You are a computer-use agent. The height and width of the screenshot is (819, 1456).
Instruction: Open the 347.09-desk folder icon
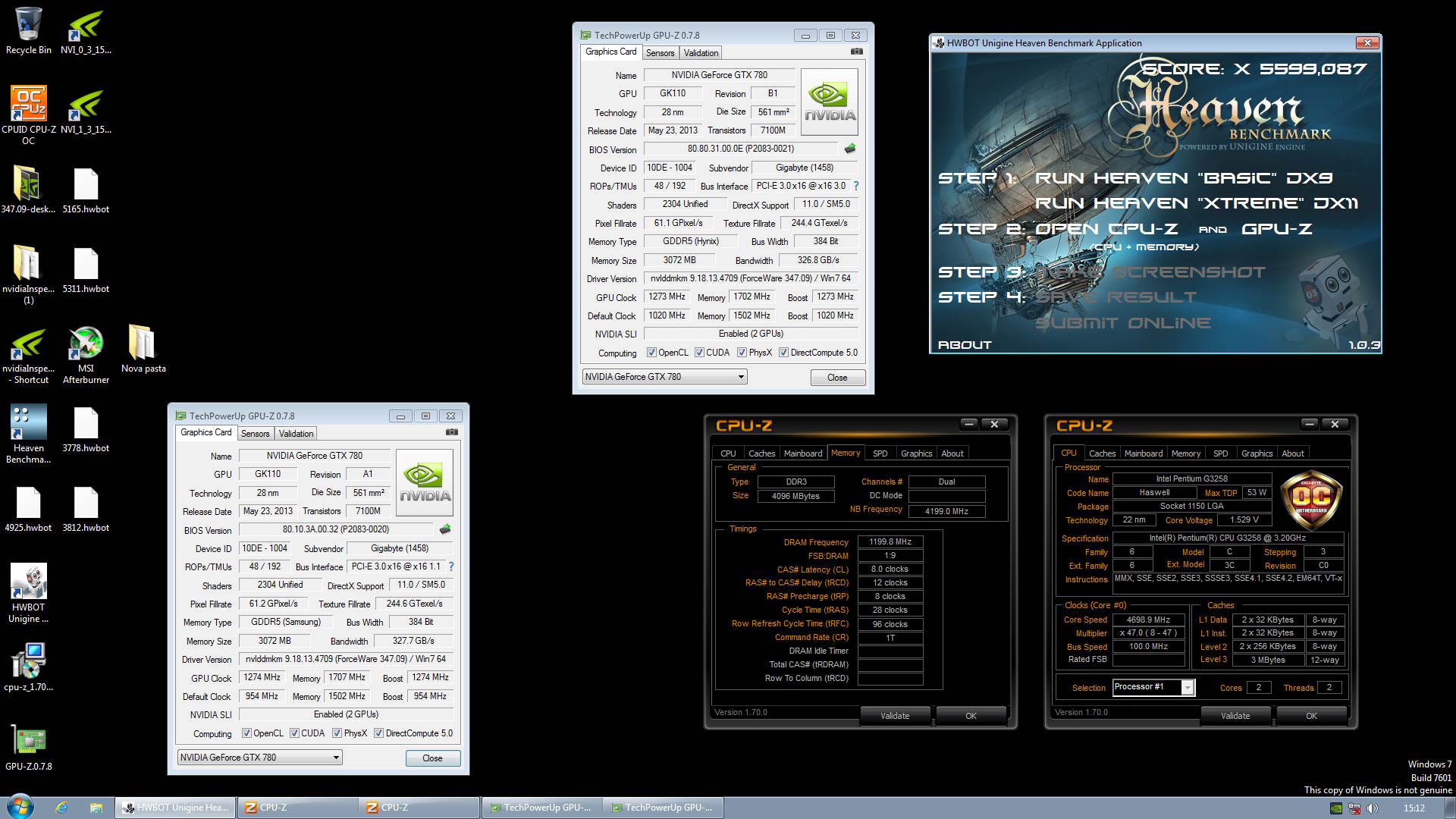pos(28,190)
